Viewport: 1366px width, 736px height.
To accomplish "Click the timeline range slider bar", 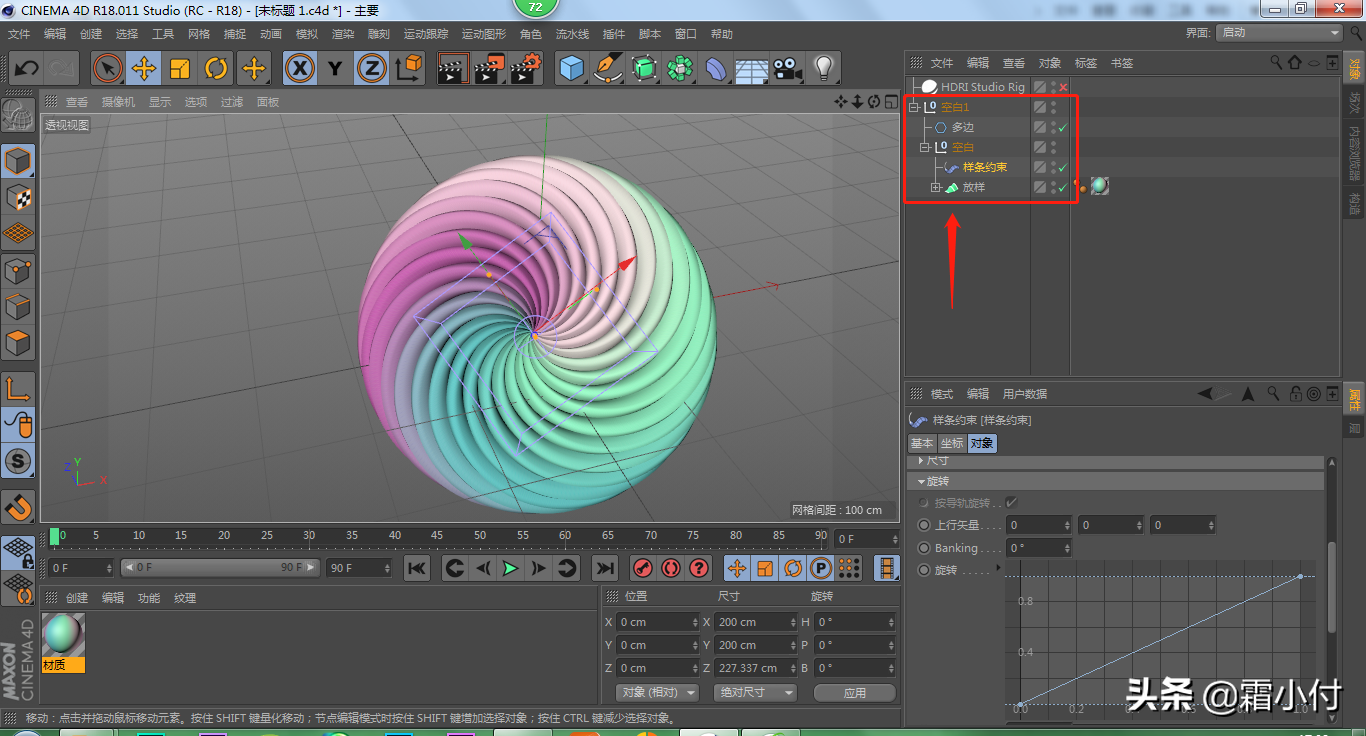I will (x=220, y=567).
